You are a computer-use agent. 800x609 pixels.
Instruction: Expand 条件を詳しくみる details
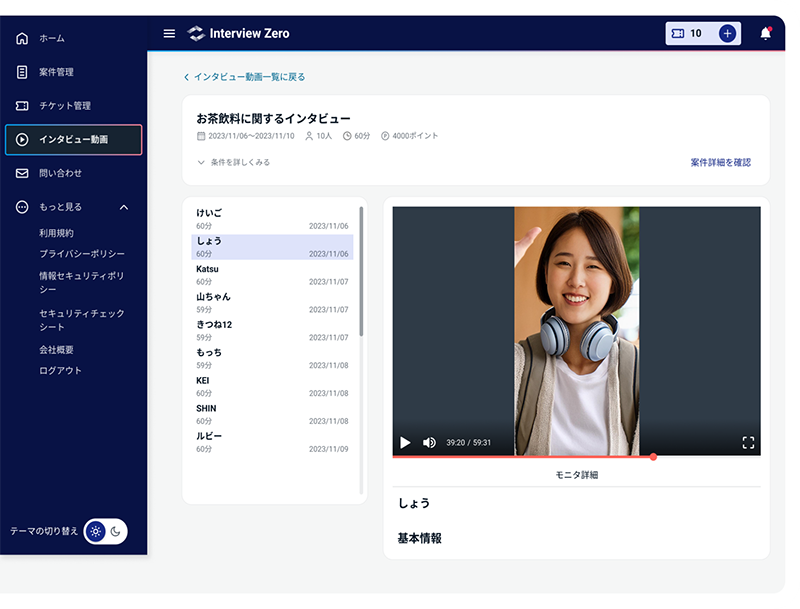[234, 162]
